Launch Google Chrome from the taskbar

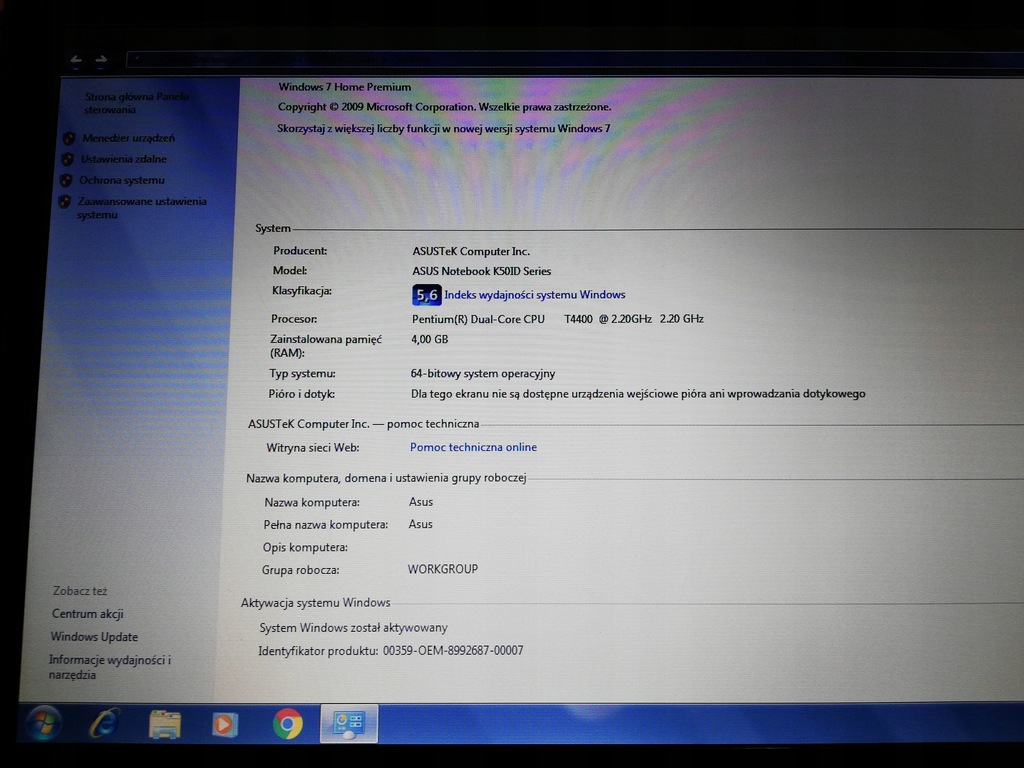tap(287, 724)
